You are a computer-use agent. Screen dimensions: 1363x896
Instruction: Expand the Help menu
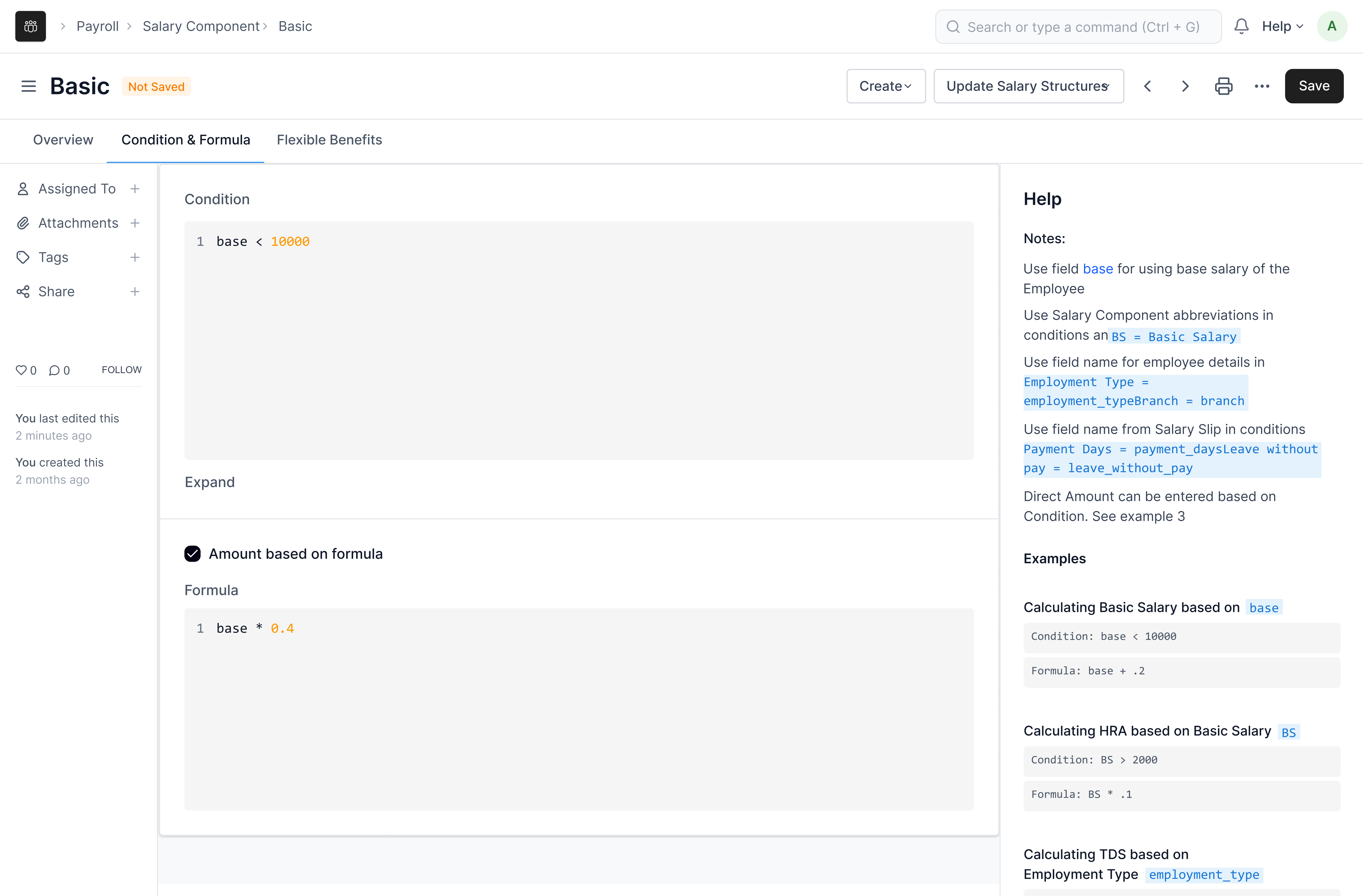tap(1282, 26)
